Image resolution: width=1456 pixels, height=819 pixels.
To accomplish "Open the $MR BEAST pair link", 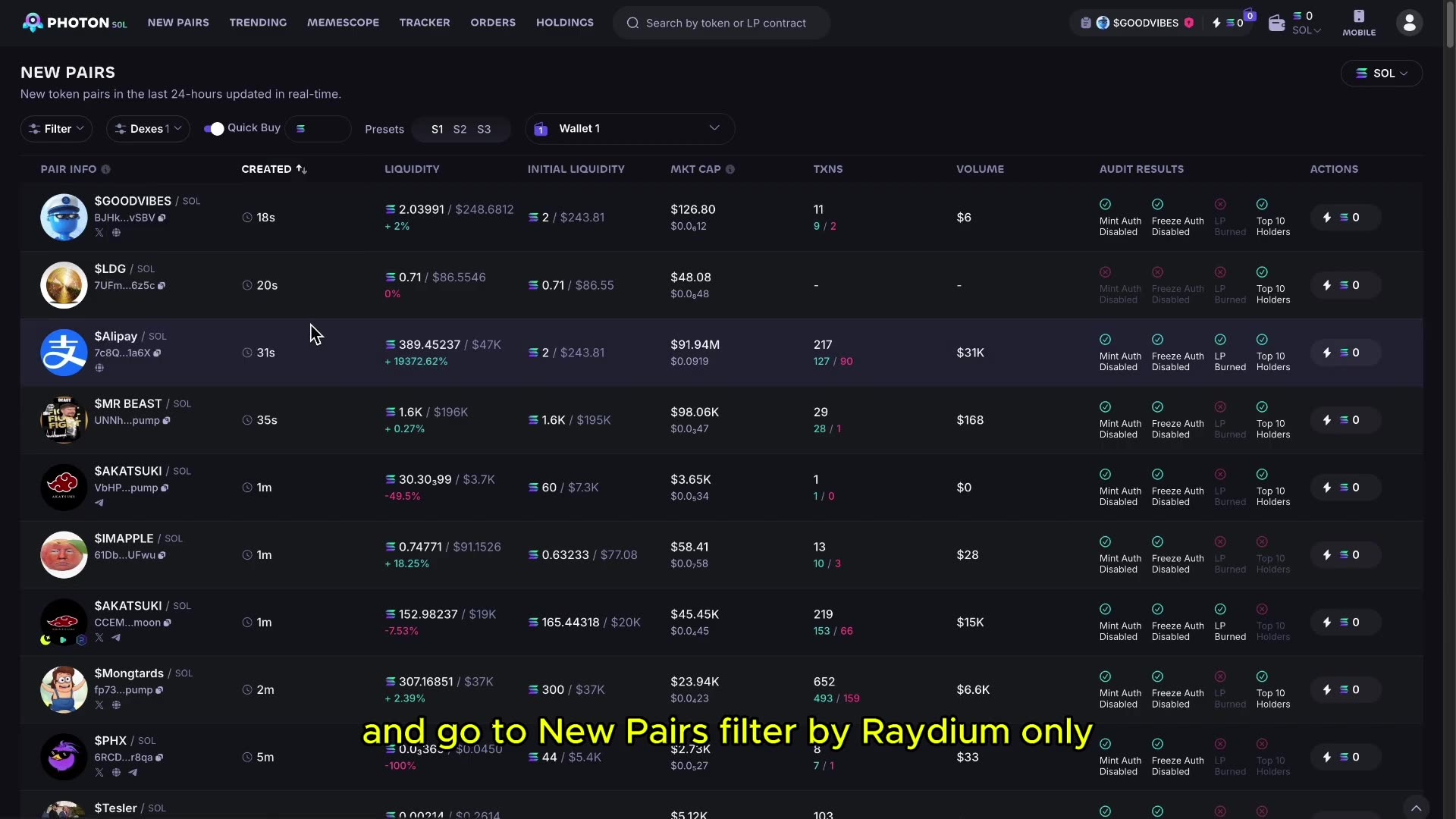I will pyautogui.click(x=127, y=404).
